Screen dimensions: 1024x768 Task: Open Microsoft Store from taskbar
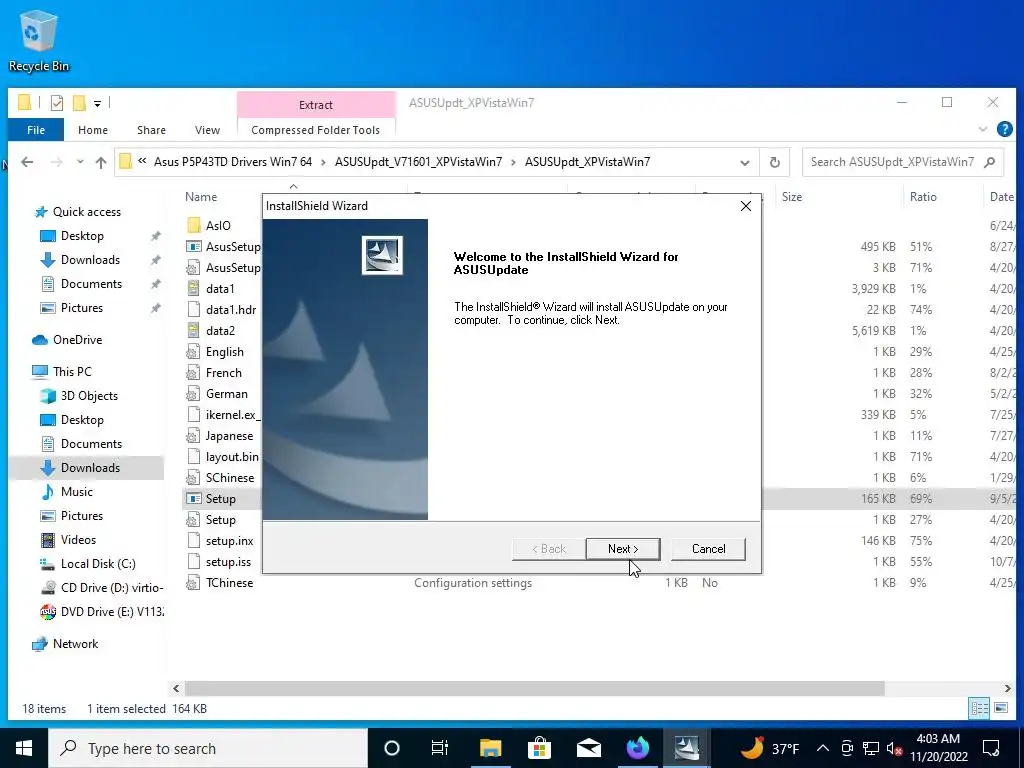pos(539,748)
